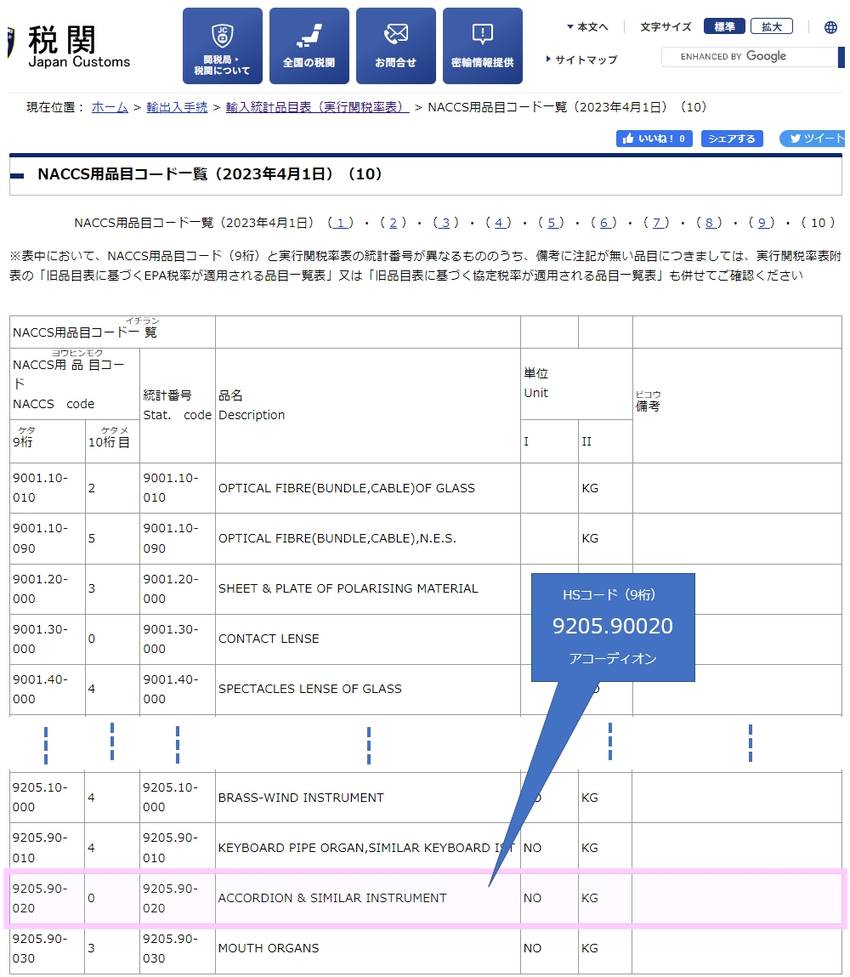Click KG unit in first OPTICAL FIBRE row
850x977 pixels.
(x=590, y=488)
